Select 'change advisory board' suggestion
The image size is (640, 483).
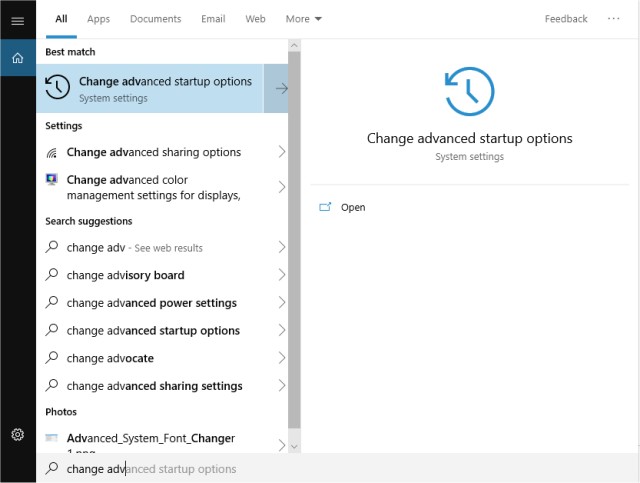162,275
